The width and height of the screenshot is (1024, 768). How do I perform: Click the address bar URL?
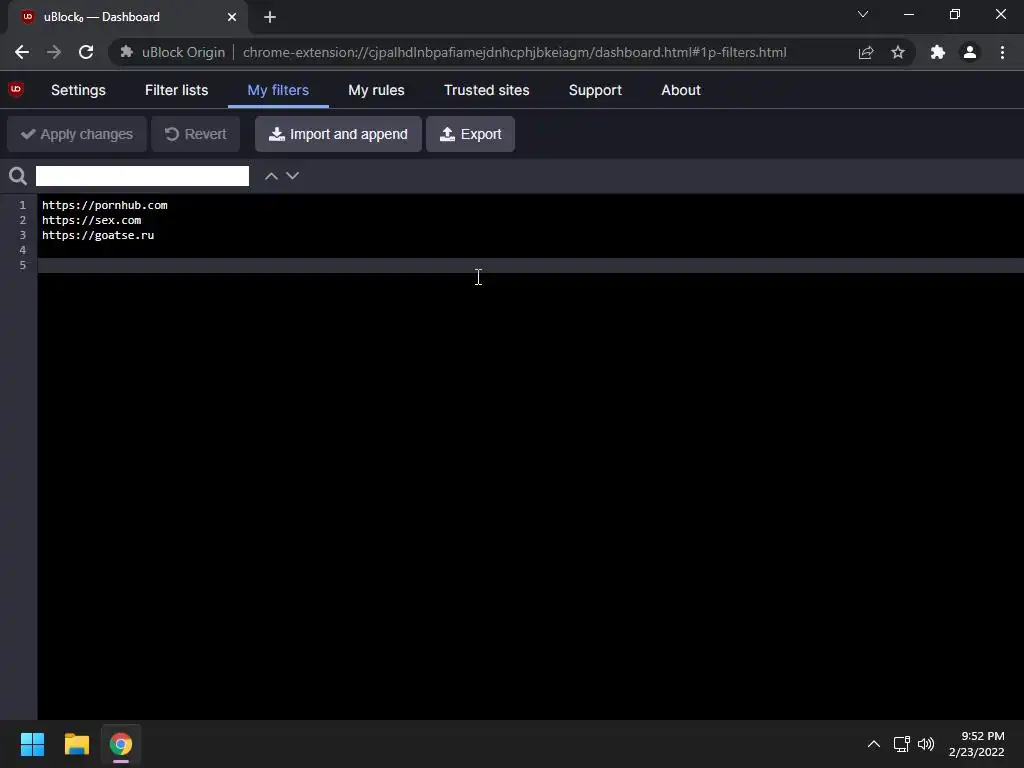(515, 52)
